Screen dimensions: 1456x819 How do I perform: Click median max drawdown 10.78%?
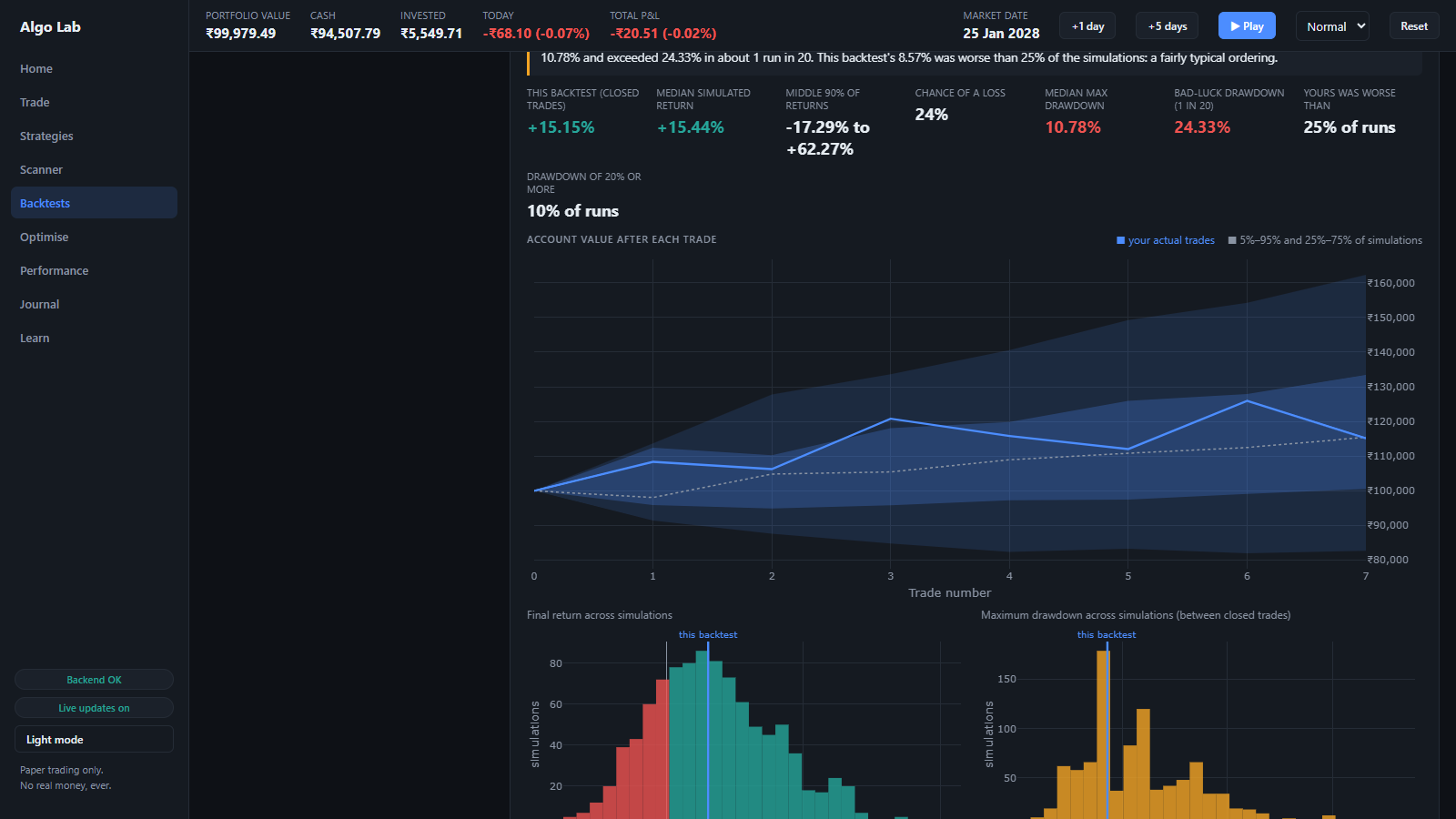1073,127
